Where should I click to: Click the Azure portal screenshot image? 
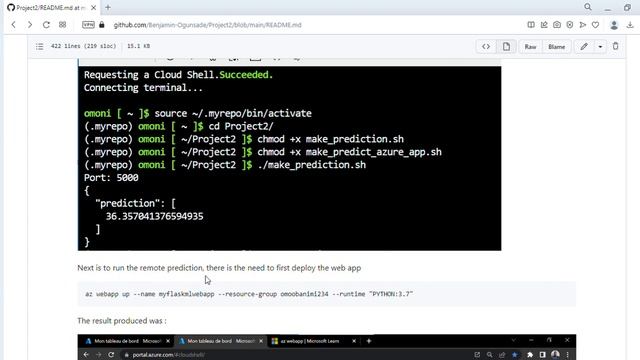[327, 347]
